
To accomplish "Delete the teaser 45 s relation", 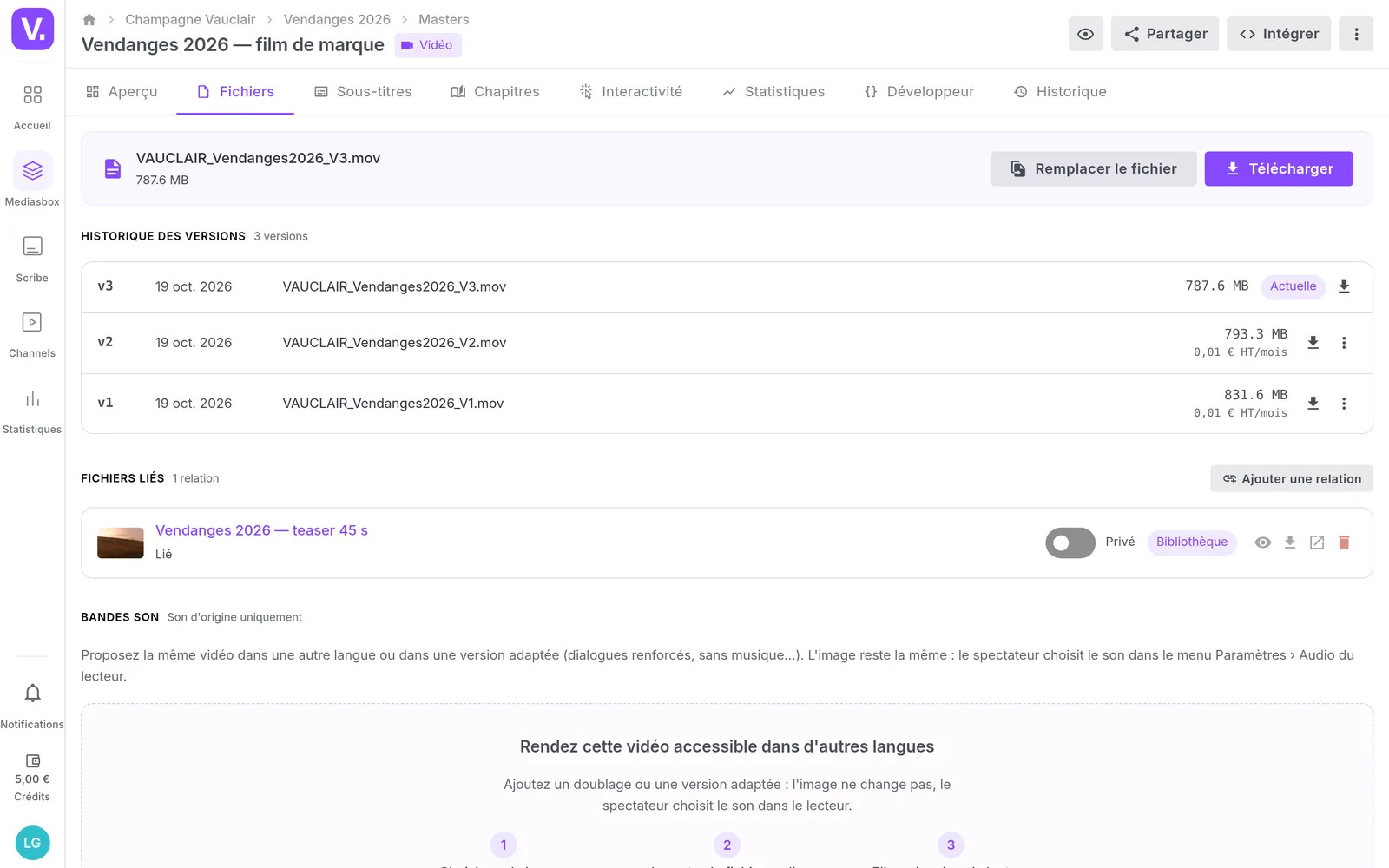I will pos(1344,542).
